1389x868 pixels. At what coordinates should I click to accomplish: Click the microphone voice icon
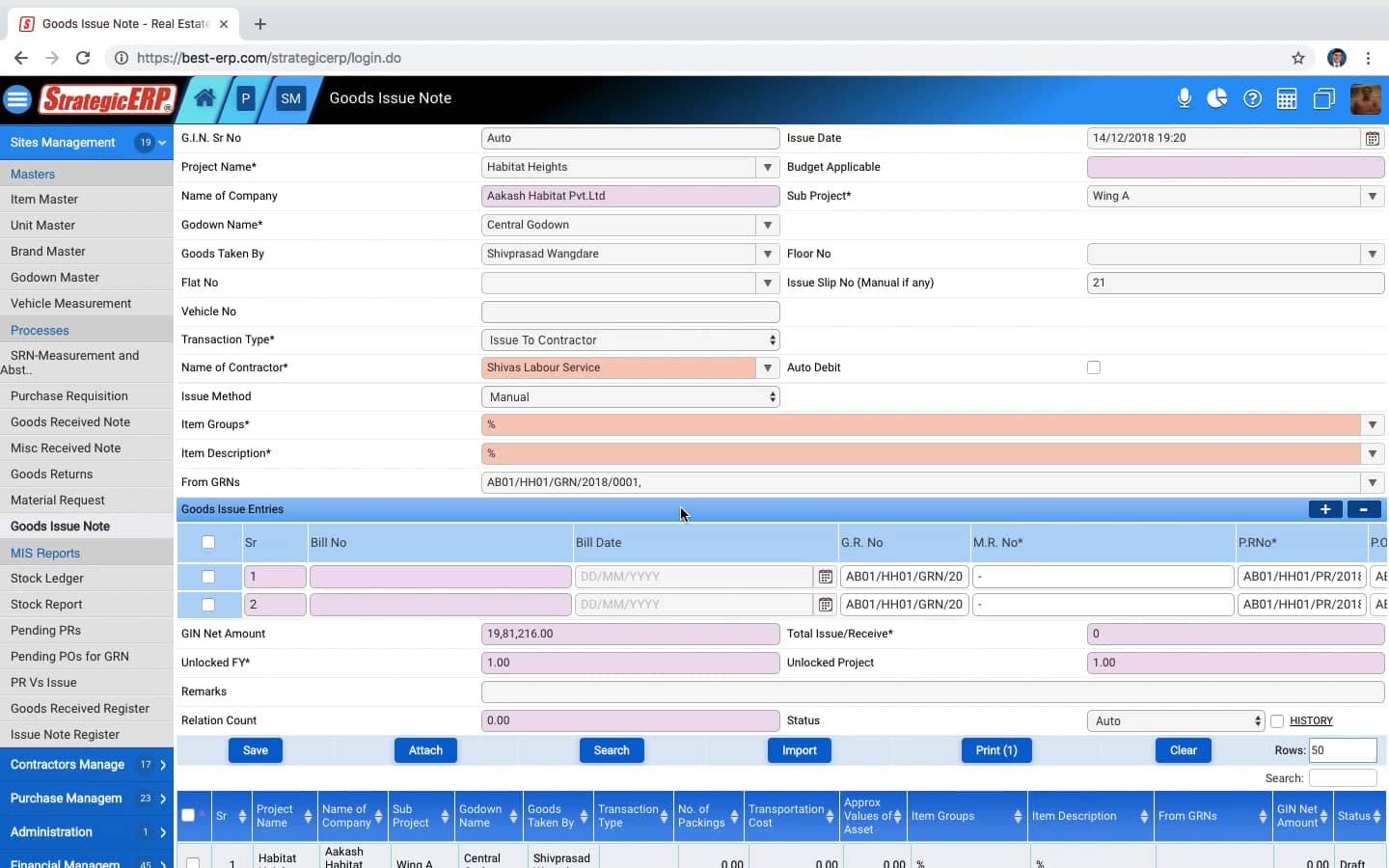coord(1185,98)
